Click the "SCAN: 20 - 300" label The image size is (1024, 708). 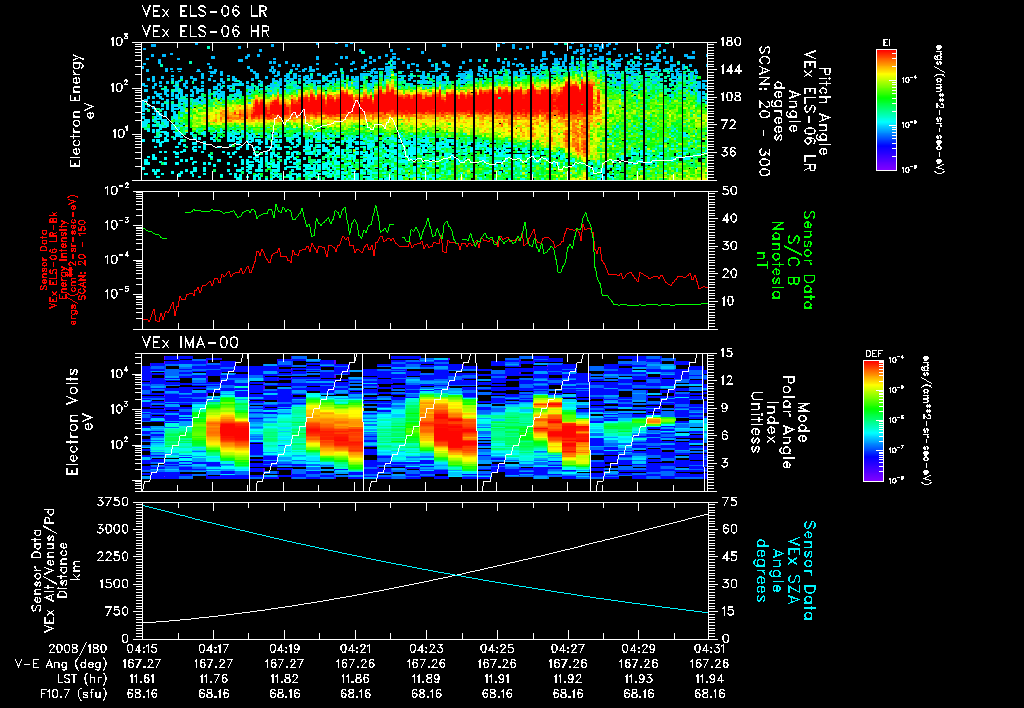pos(764,111)
